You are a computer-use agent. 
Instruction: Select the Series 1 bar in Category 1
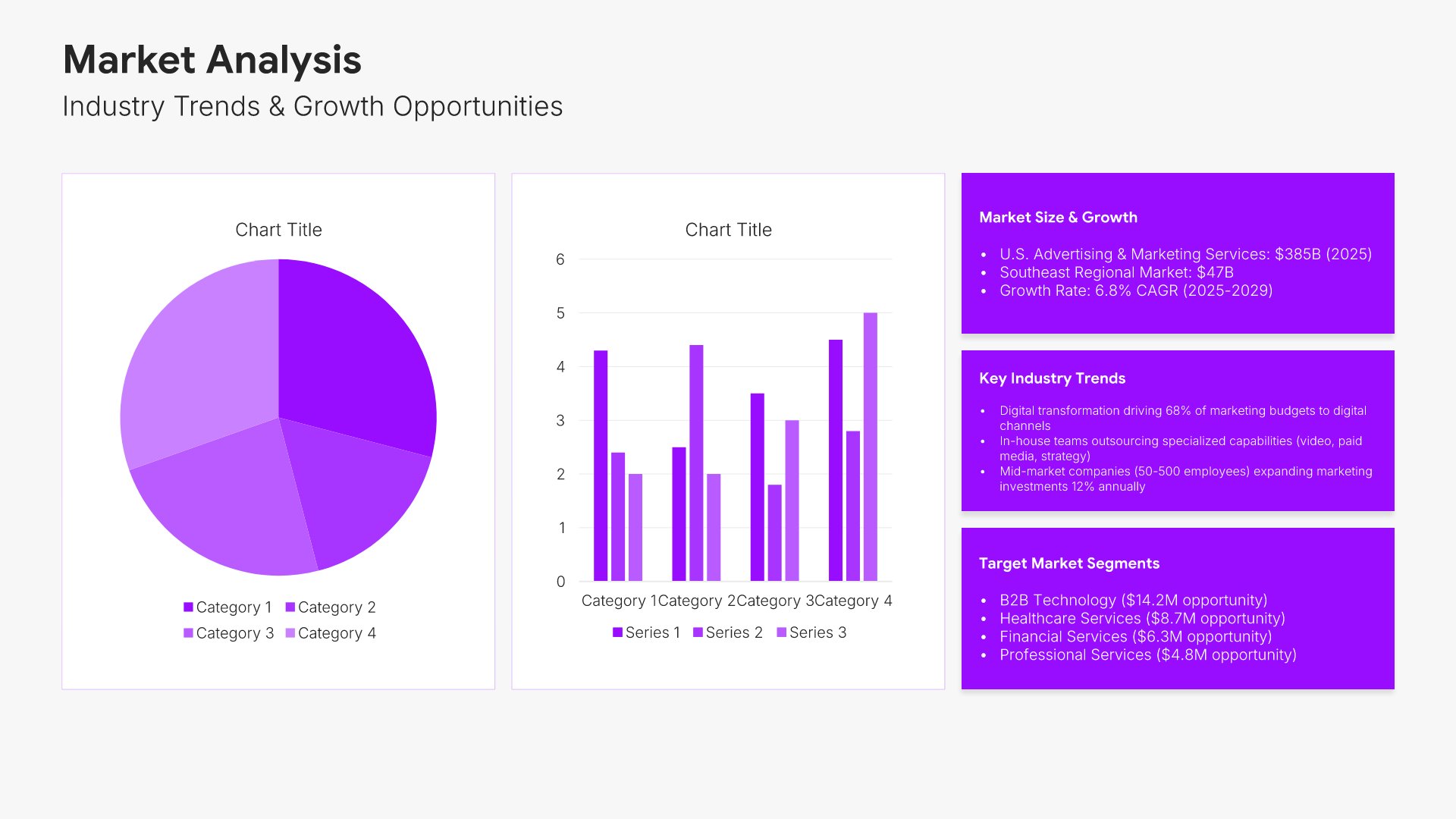[601, 466]
